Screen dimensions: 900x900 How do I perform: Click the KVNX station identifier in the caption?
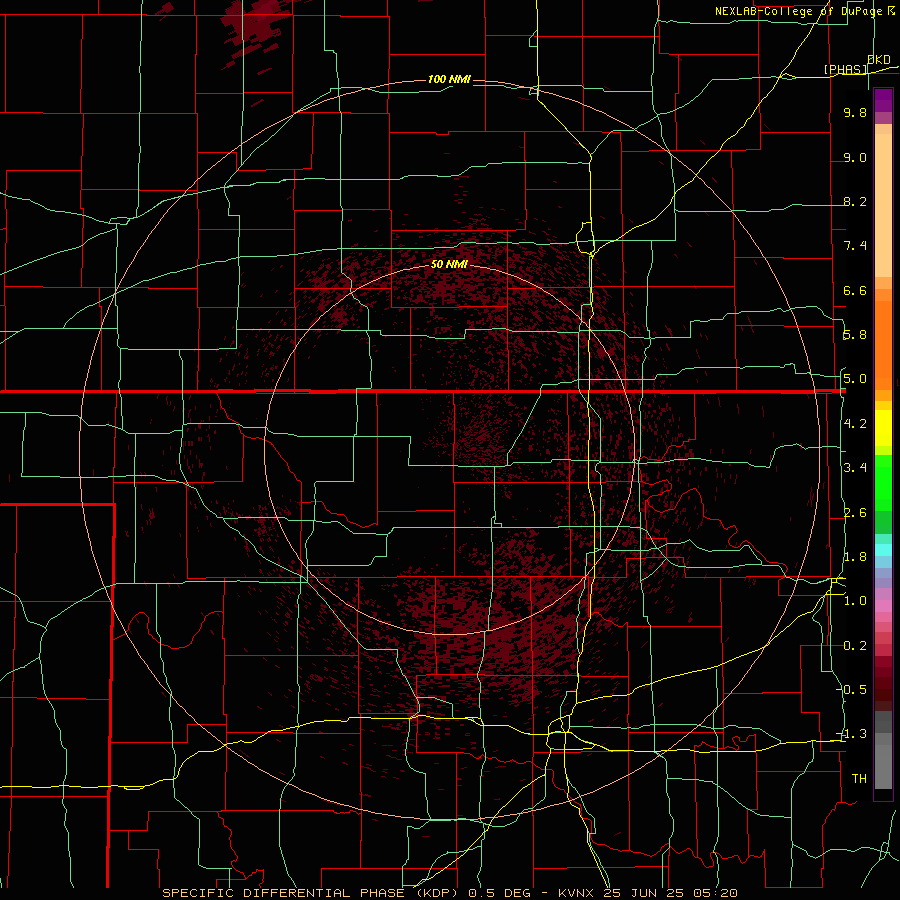(577, 893)
